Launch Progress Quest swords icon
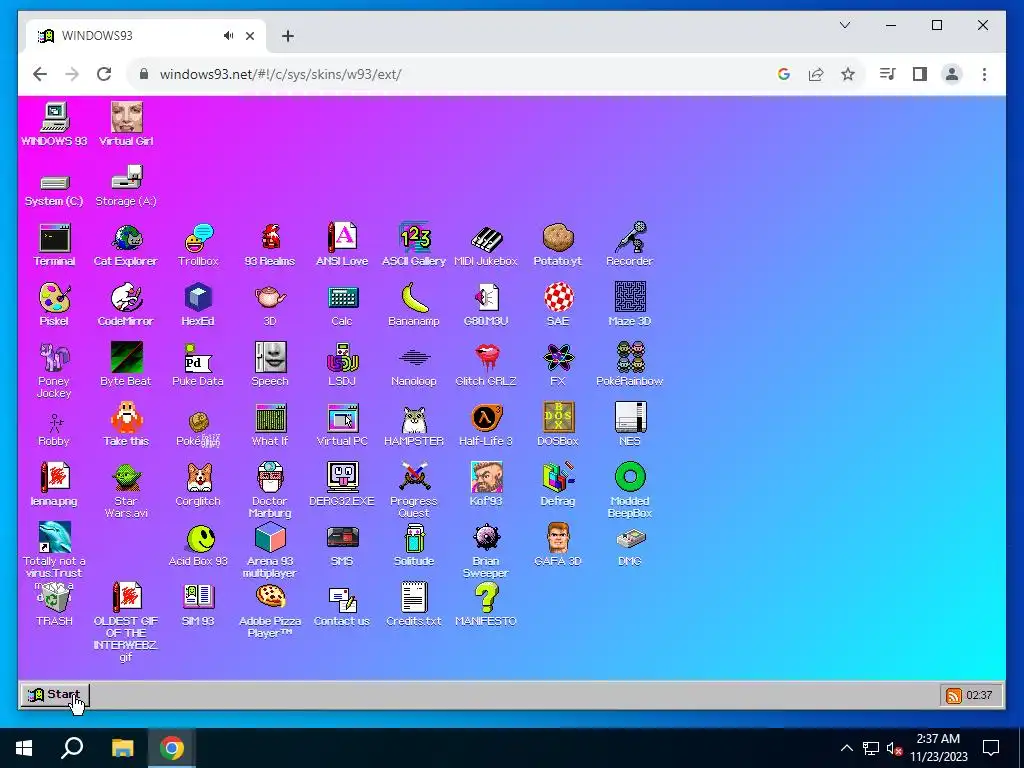The image size is (1024, 768). (x=414, y=477)
